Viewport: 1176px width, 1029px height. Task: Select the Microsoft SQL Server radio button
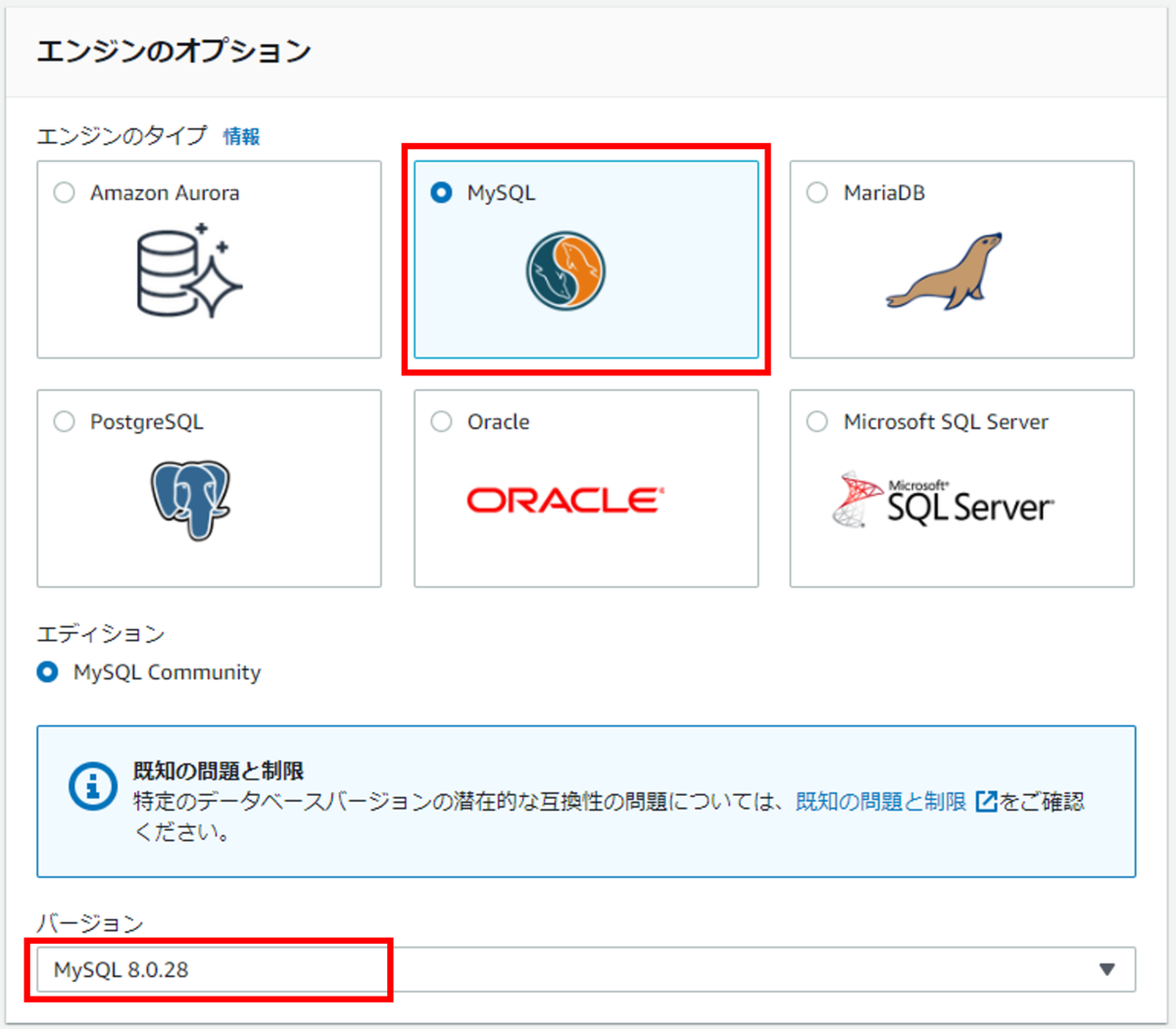tap(817, 421)
